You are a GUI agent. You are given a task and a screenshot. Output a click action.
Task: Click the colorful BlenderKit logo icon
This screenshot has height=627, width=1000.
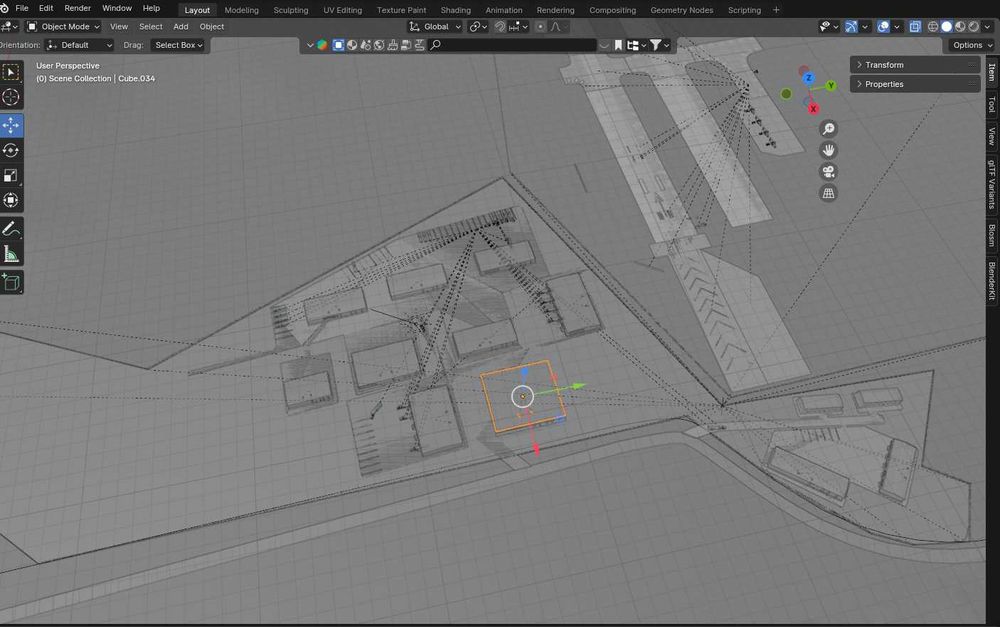coord(322,45)
